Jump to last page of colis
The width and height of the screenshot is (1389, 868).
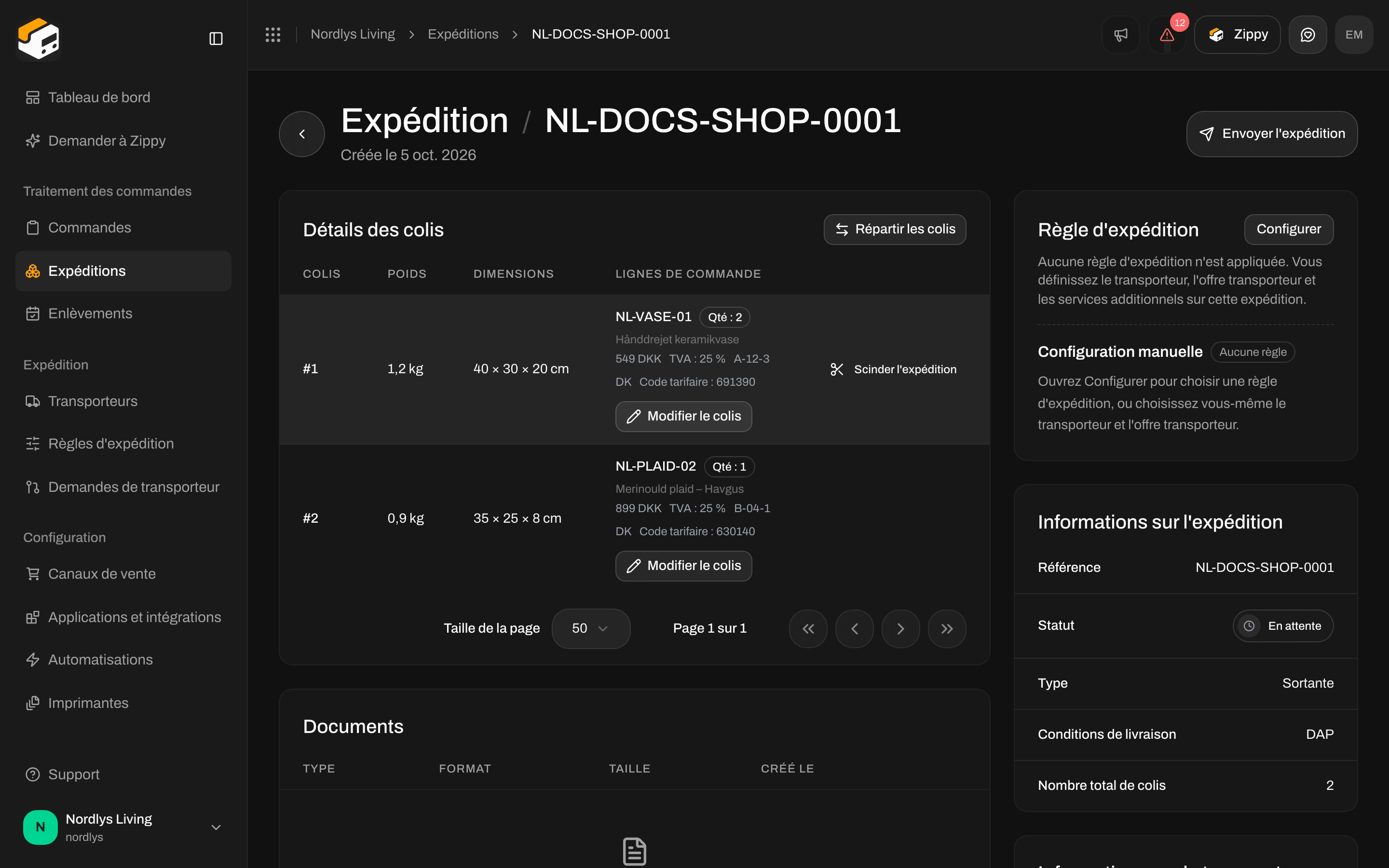[x=947, y=629]
